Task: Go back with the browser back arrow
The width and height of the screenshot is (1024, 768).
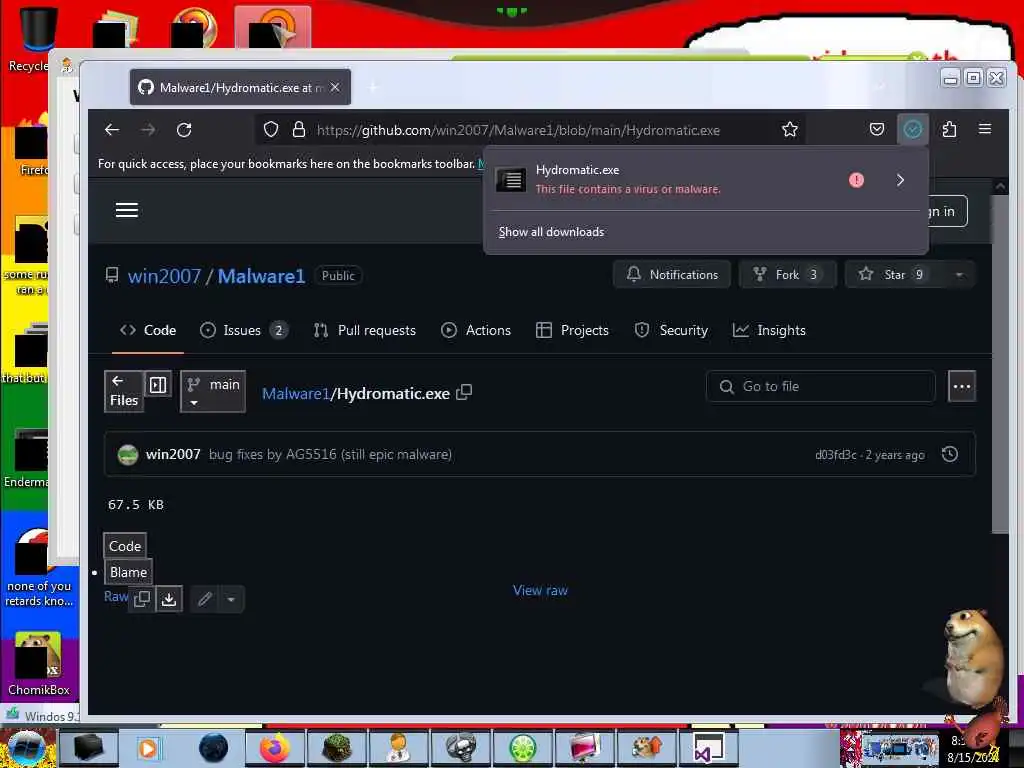Action: 112,130
